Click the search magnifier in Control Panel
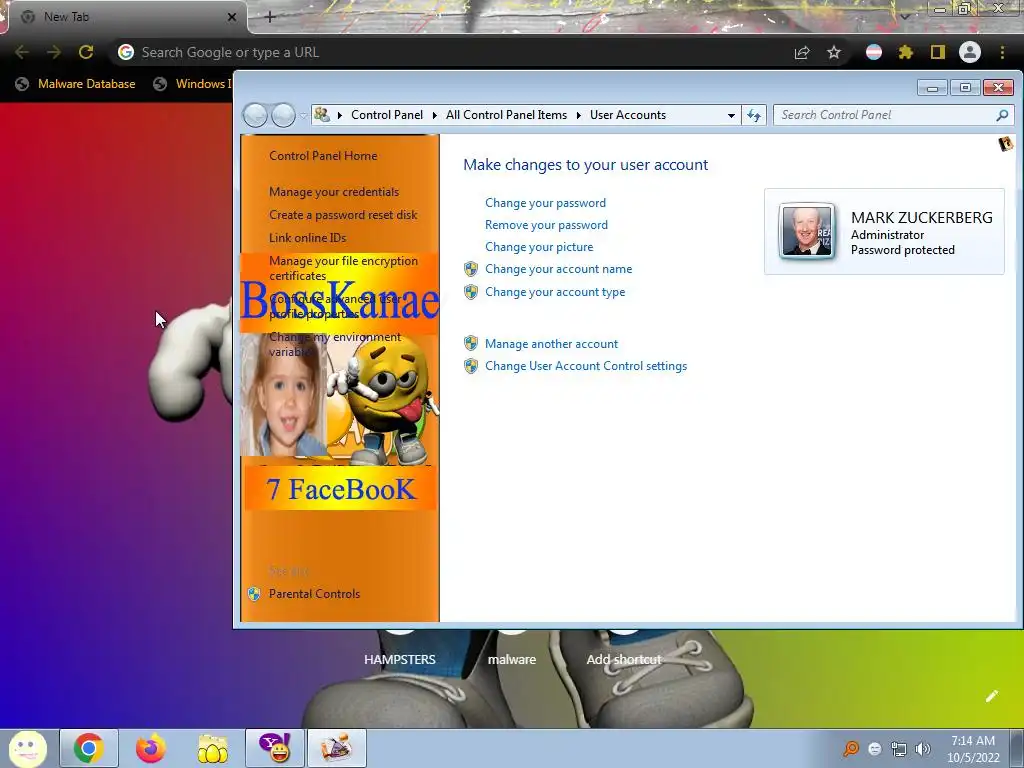The width and height of the screenshot is (1024, 768). (x=1002, y=115)
